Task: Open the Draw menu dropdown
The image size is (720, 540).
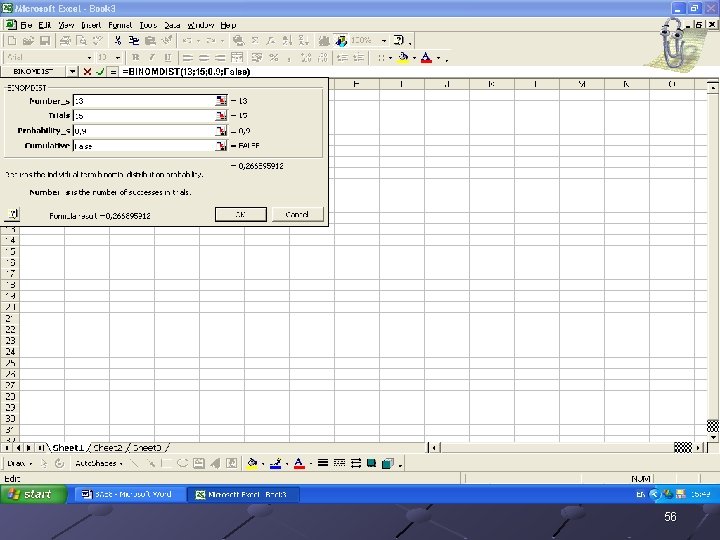Action: tap(20, 463)
